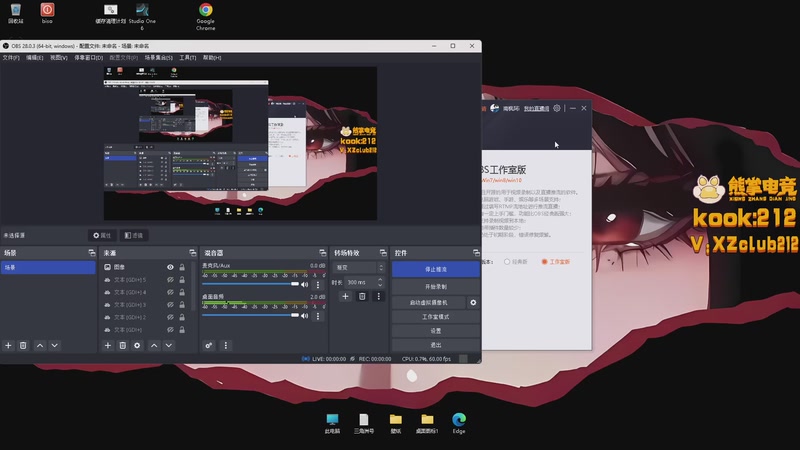Screen dimensions: 800x450
Task: Open the transition three-dot options menu
Action: (379, 296)
